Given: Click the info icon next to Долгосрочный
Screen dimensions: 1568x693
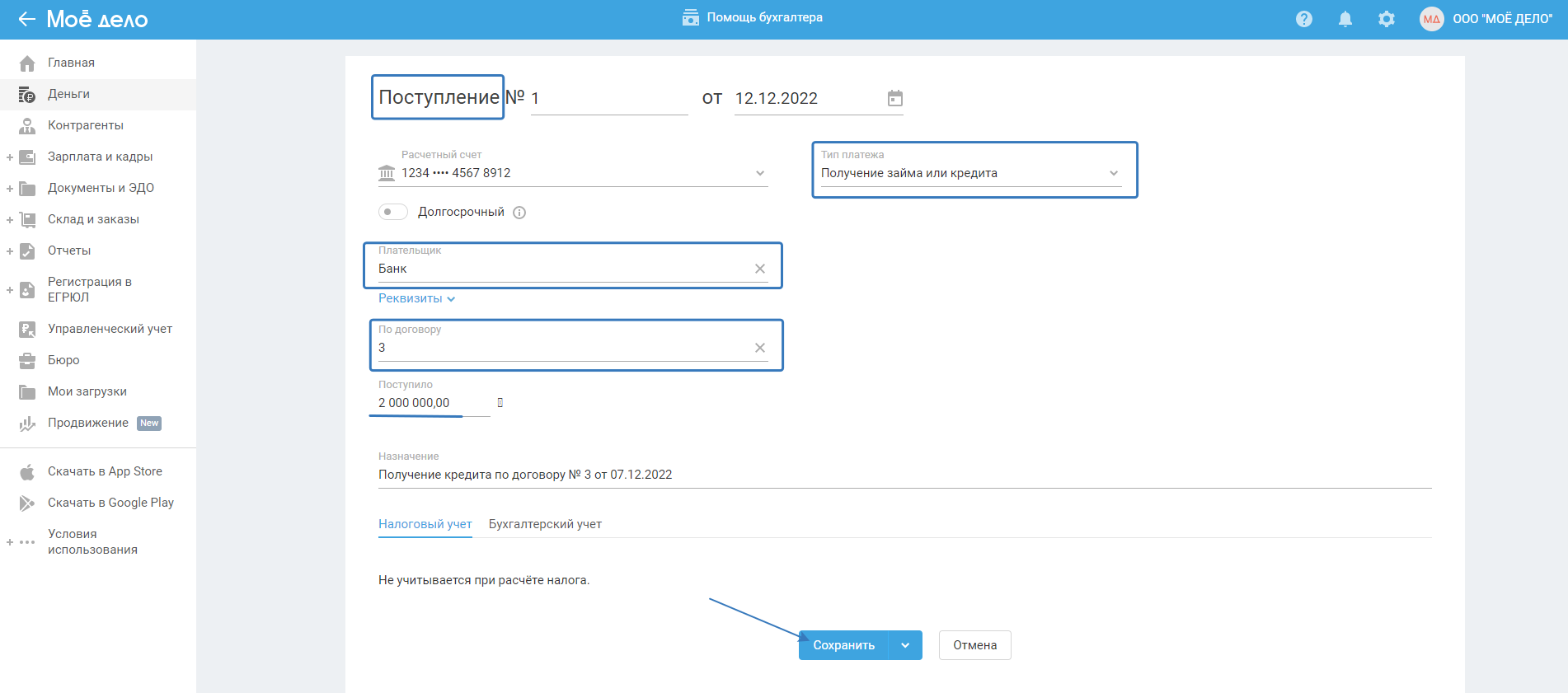Looking at the screenshot, I should point(519,213).
